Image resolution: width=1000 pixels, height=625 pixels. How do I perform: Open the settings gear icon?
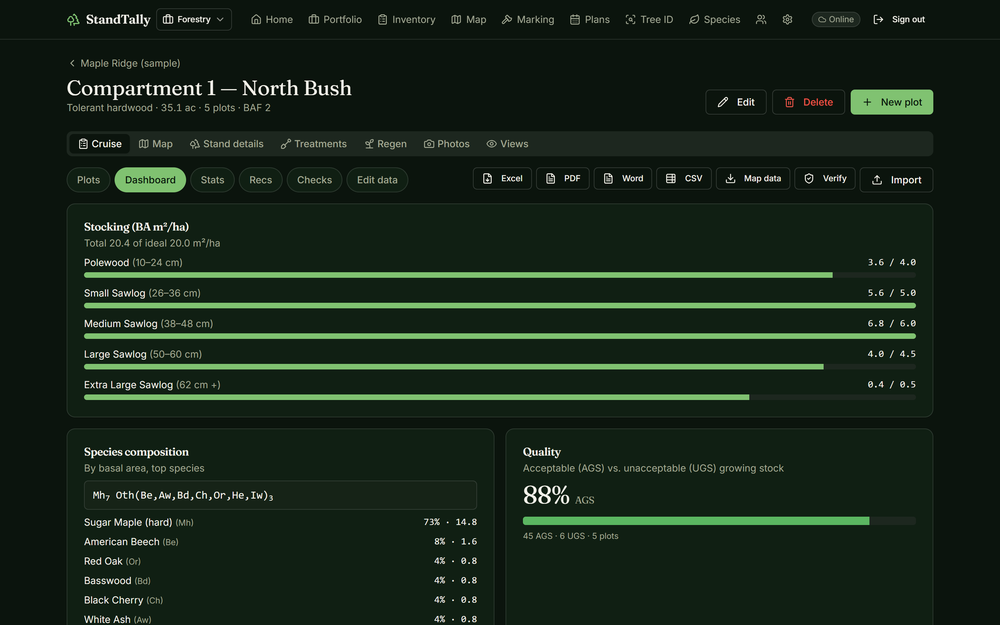pos(788,20)
